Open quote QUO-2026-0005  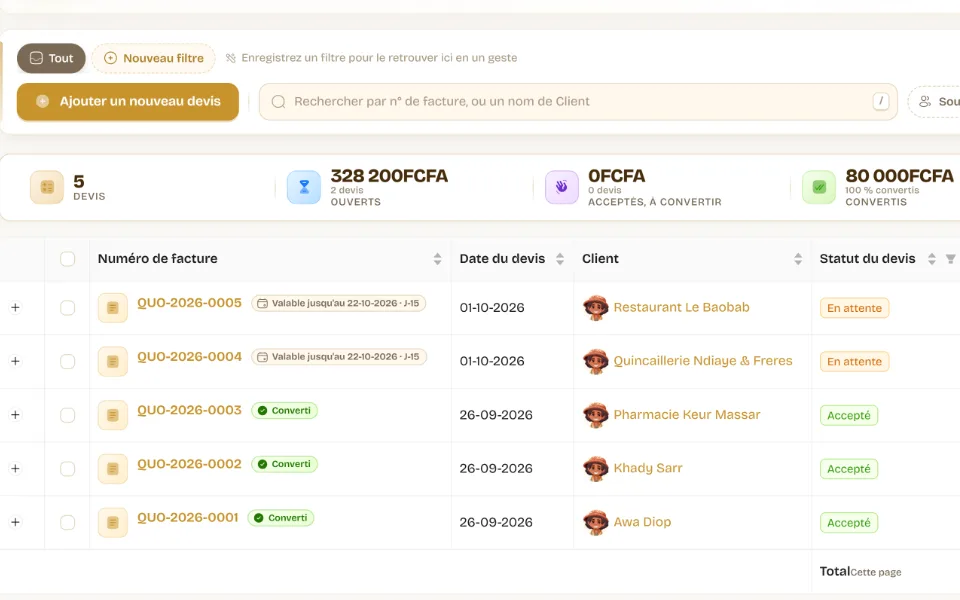click(x=189, y=302)
